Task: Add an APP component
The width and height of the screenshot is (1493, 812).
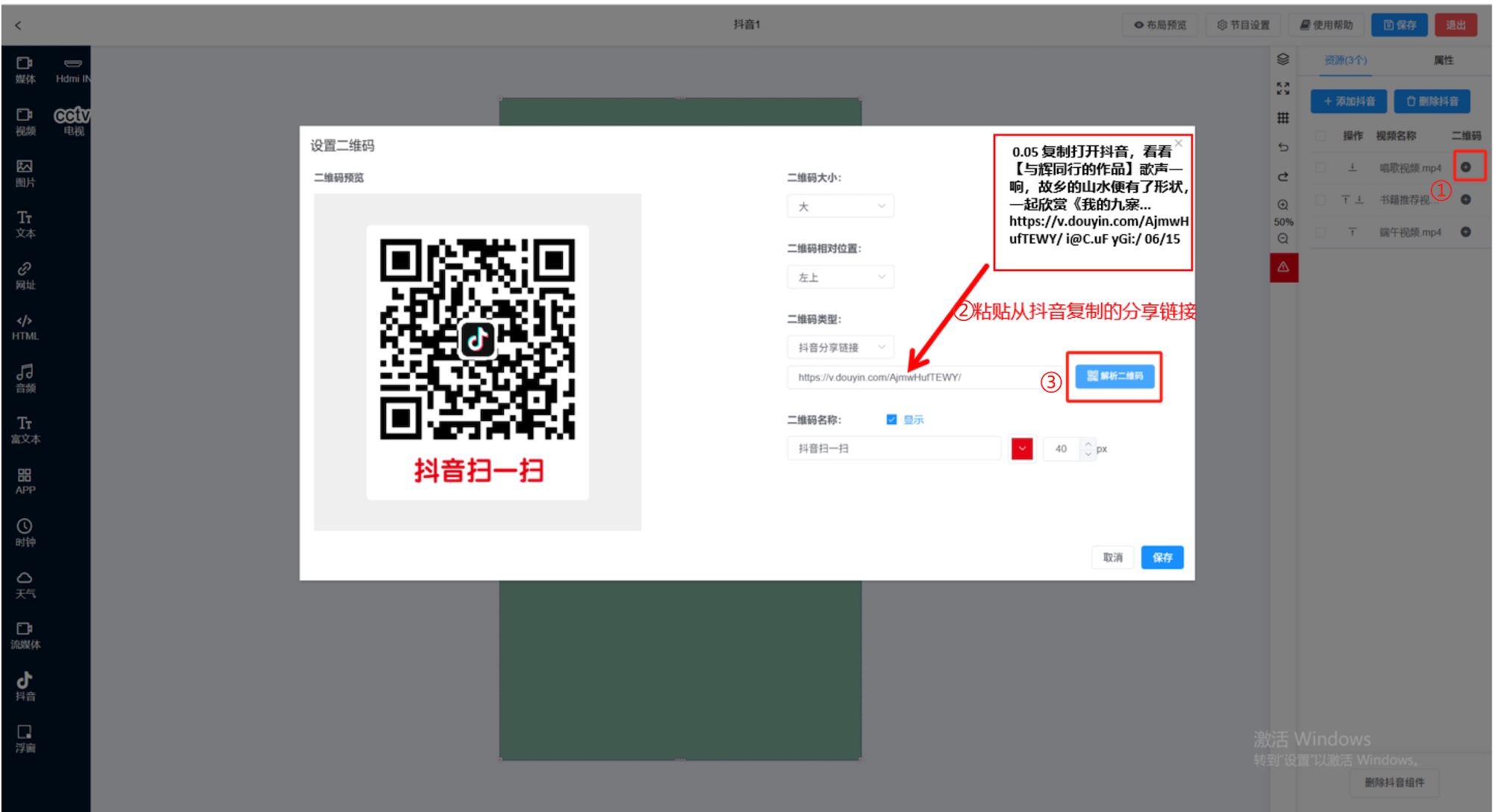Action: 25,481
